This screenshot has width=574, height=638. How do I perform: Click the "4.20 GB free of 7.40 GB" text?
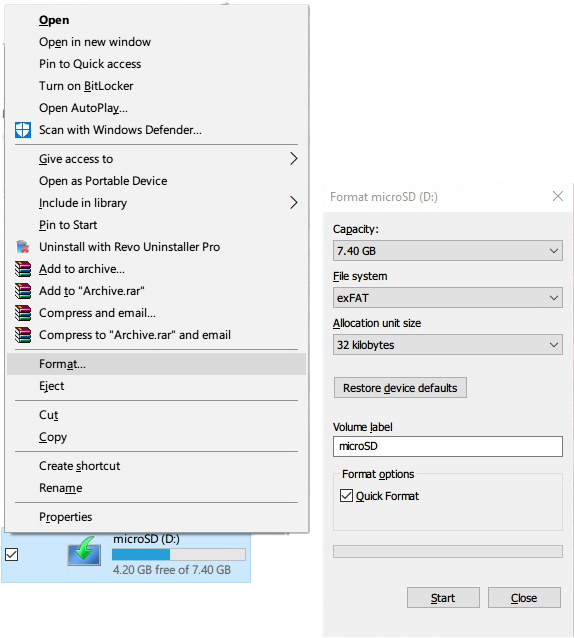click(172, 570)
